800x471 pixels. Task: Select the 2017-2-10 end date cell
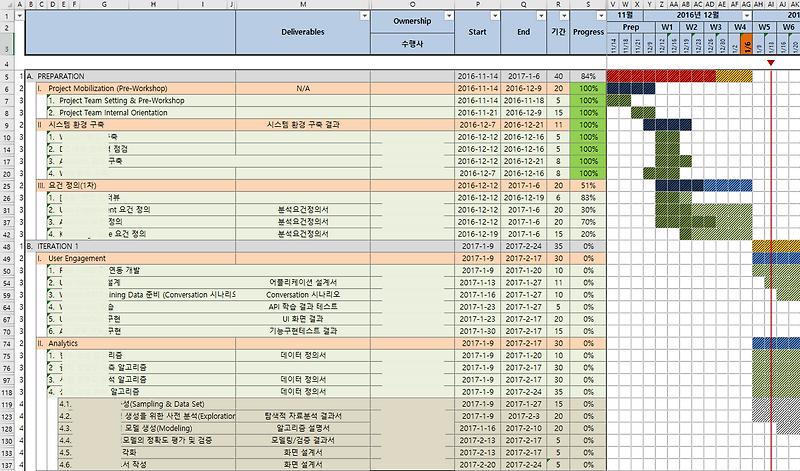tap(523, 428)
